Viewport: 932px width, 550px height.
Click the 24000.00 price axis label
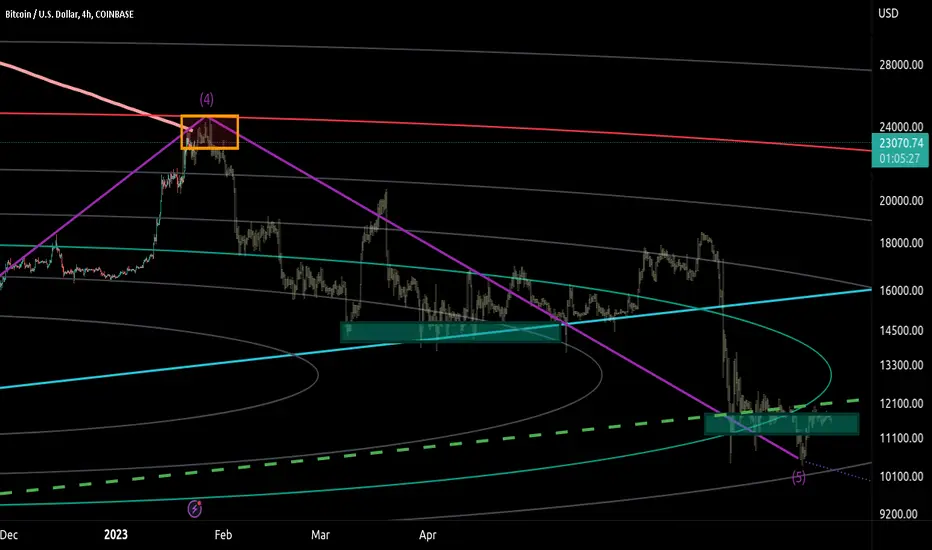point(901,126)
